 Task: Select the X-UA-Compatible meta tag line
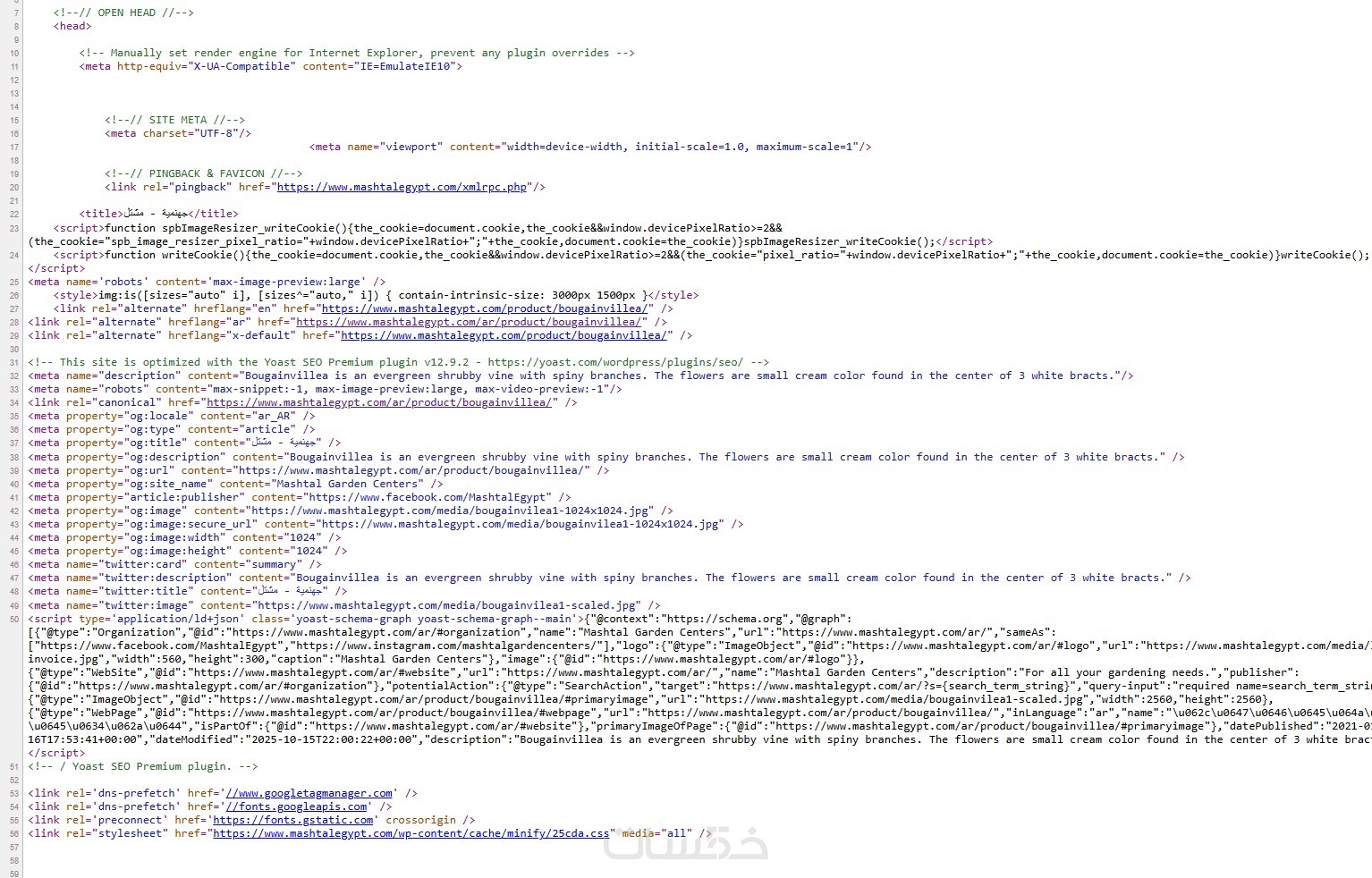[271, 66]
